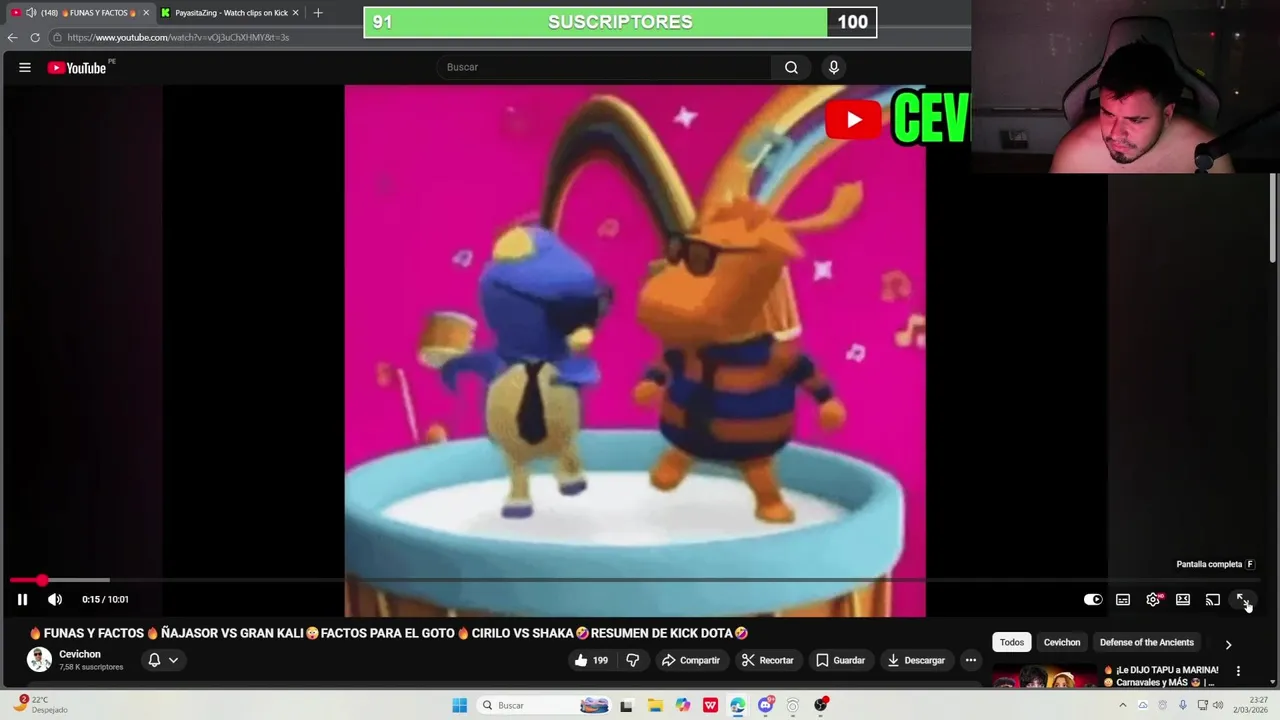Viewport: 1280px width, 720px height.
Task: Click the Le DIJO TAPU video thumbnail
Action: tap(1044, 676)
